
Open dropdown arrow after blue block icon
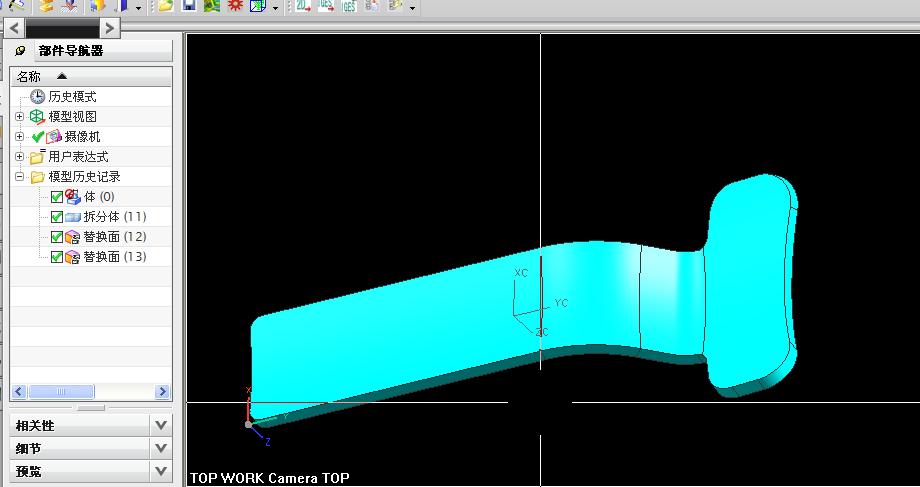pos(138,8)
